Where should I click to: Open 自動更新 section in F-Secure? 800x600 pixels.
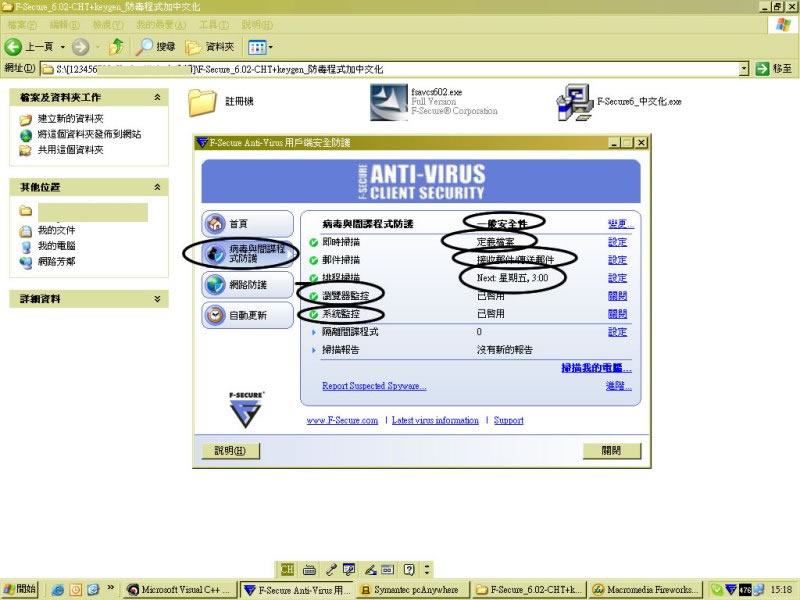pos(247,315)
